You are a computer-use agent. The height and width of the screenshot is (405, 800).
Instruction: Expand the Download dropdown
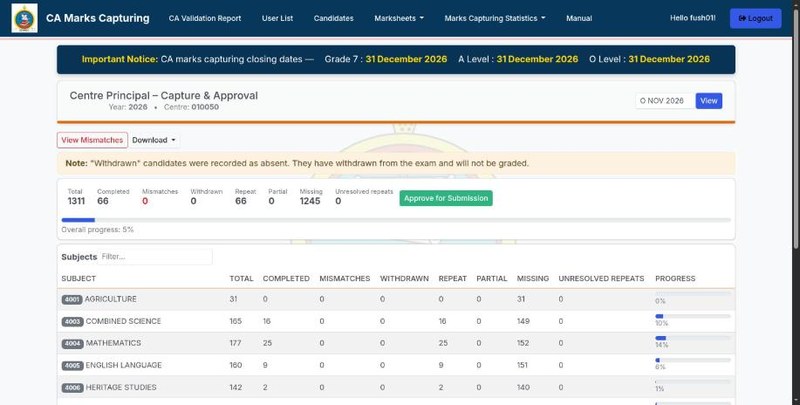pos(154,140)
